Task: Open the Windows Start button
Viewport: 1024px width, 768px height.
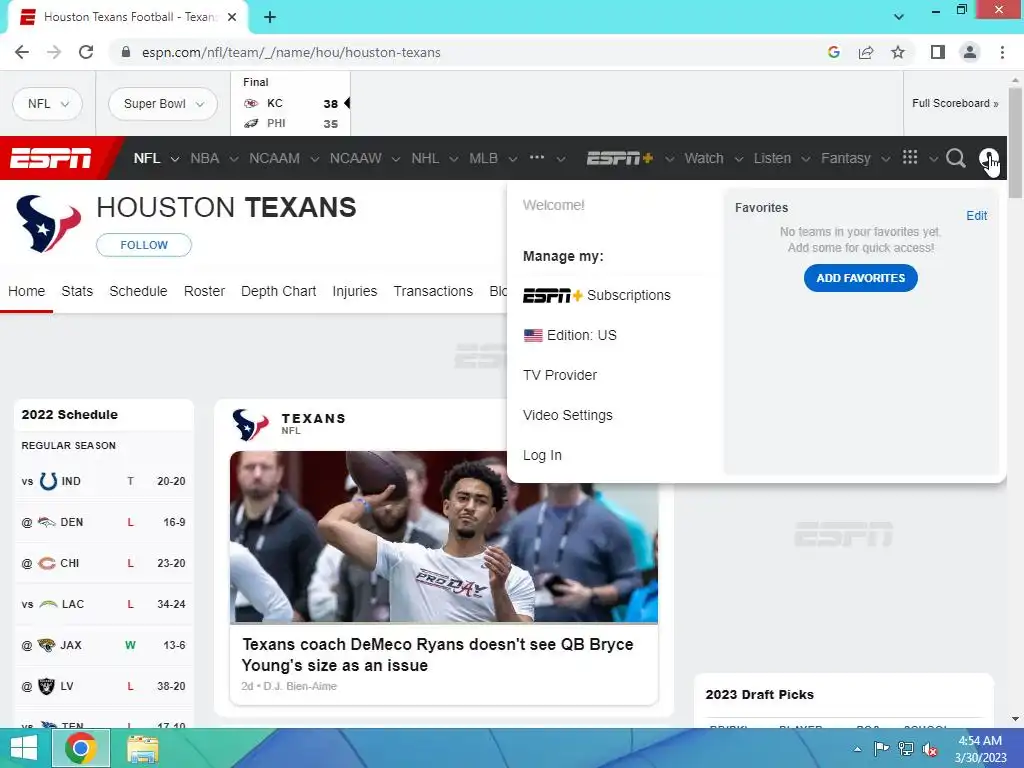Action: tap(24, 748)
